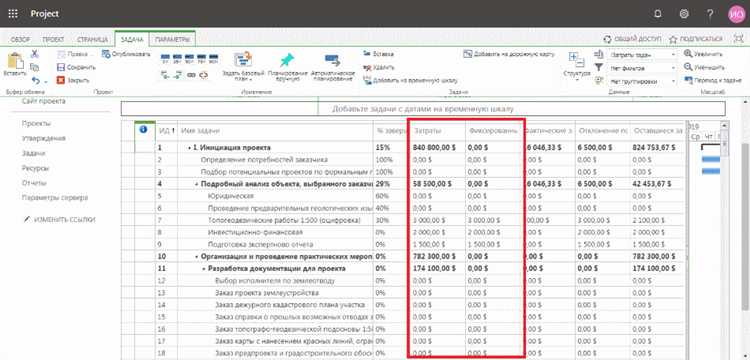Open Ресурсы in the left navigation
Image resolution: width=750 pixels, height=360 pixels.
coord(35,168)
